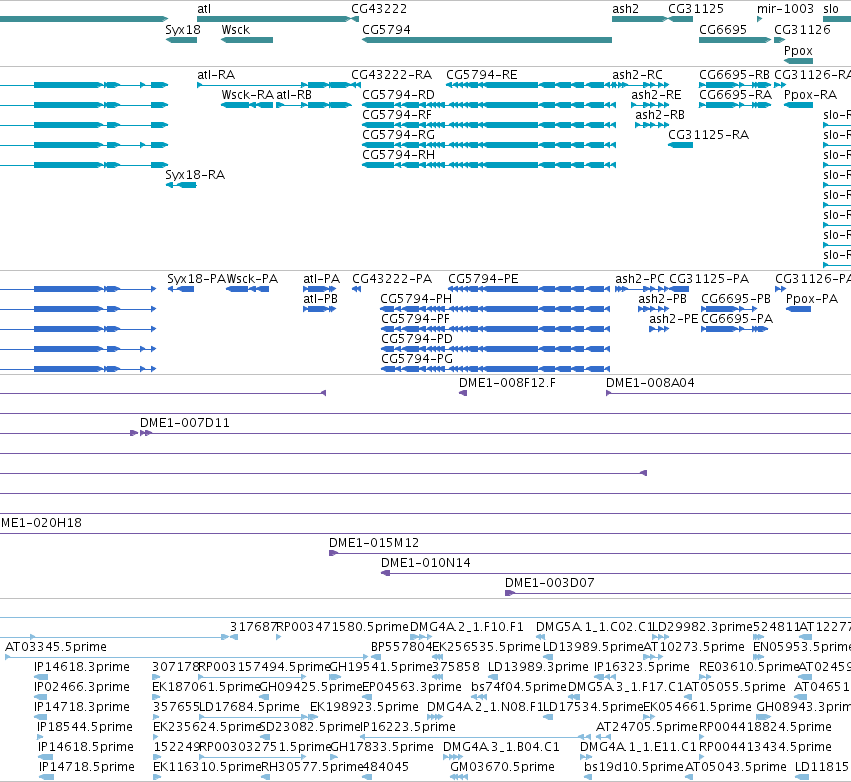Click the atl-RB transcript label
This screenshot has width=851, height=782.
[294, 95]
